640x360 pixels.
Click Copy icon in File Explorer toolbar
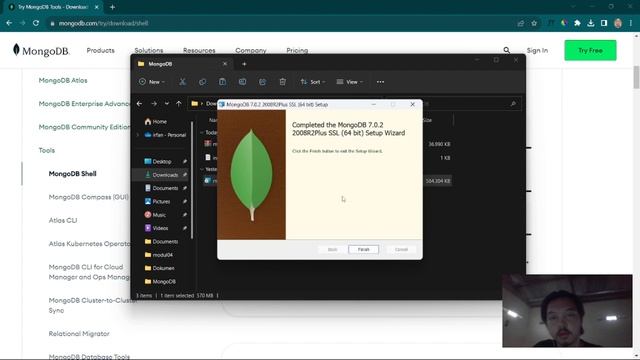tap(202, 82)
